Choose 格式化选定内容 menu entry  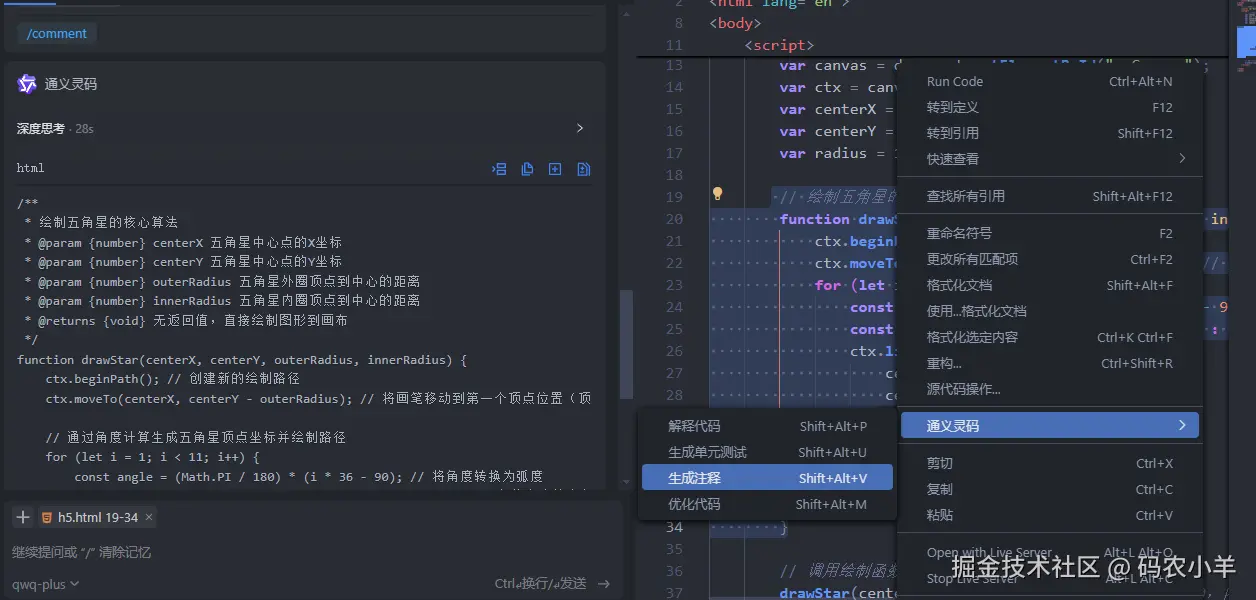coord(1049,337)
